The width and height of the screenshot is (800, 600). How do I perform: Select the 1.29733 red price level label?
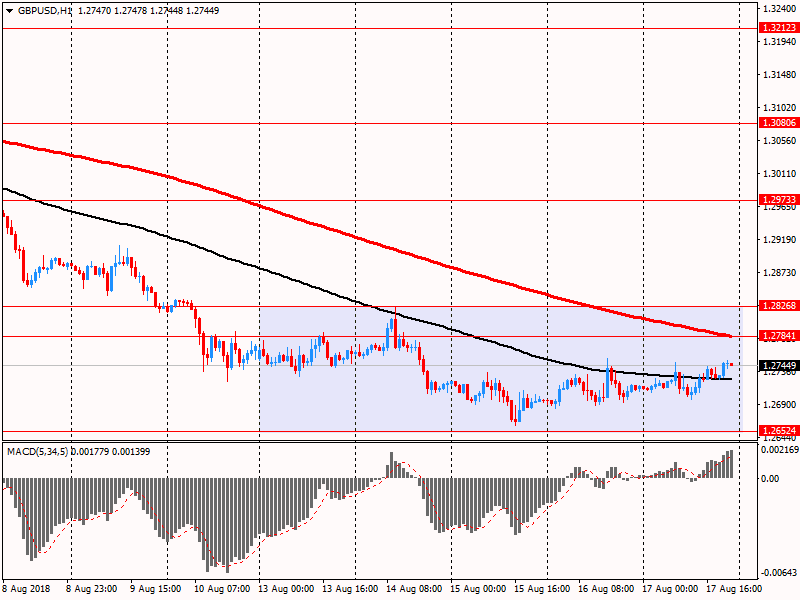click(x=779, y=199)
